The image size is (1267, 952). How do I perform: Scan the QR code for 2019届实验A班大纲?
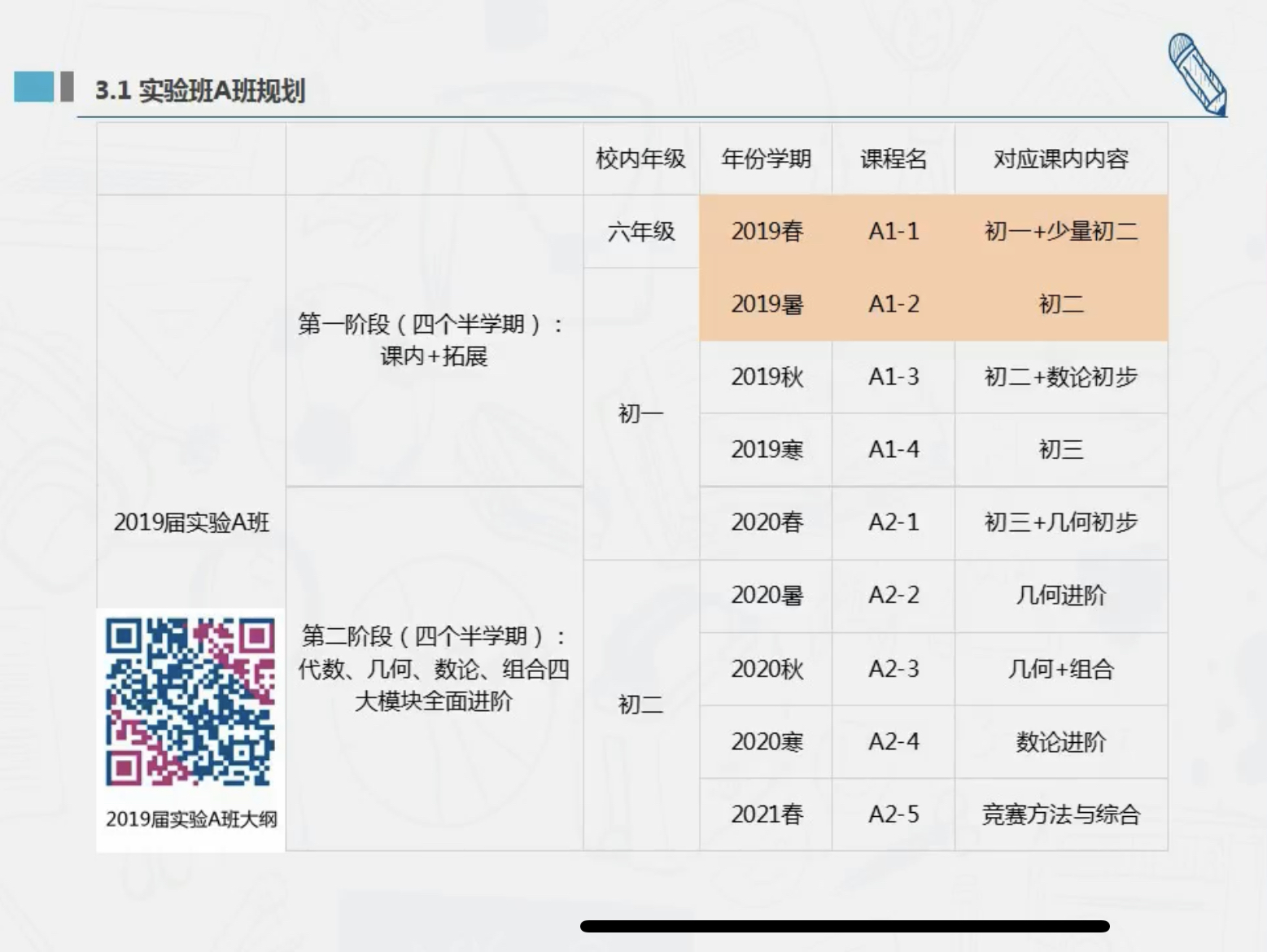click(190, 701)
